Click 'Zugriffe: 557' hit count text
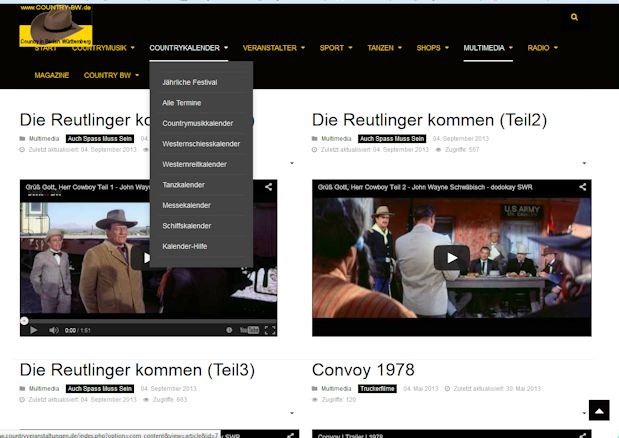 tap(462, 150)
